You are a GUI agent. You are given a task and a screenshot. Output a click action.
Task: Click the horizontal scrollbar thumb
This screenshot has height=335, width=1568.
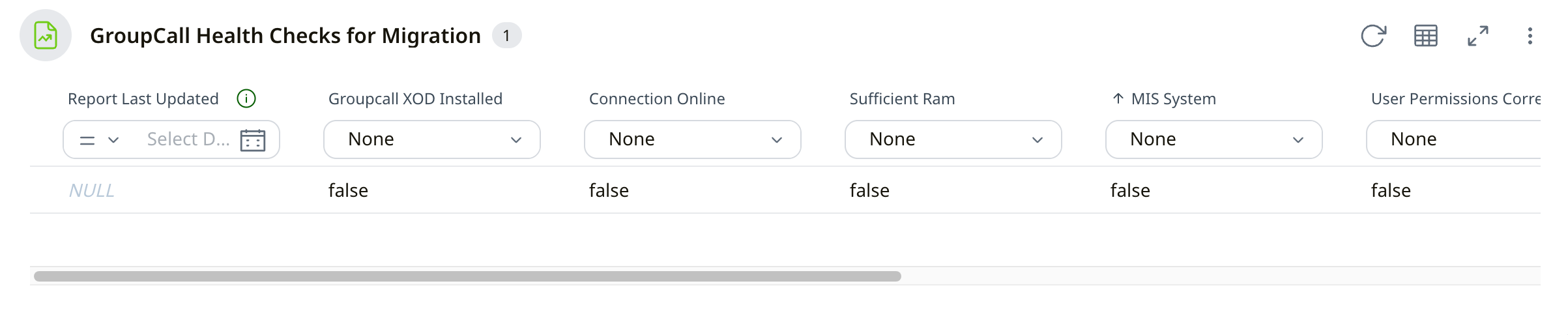tap(467, 276)
